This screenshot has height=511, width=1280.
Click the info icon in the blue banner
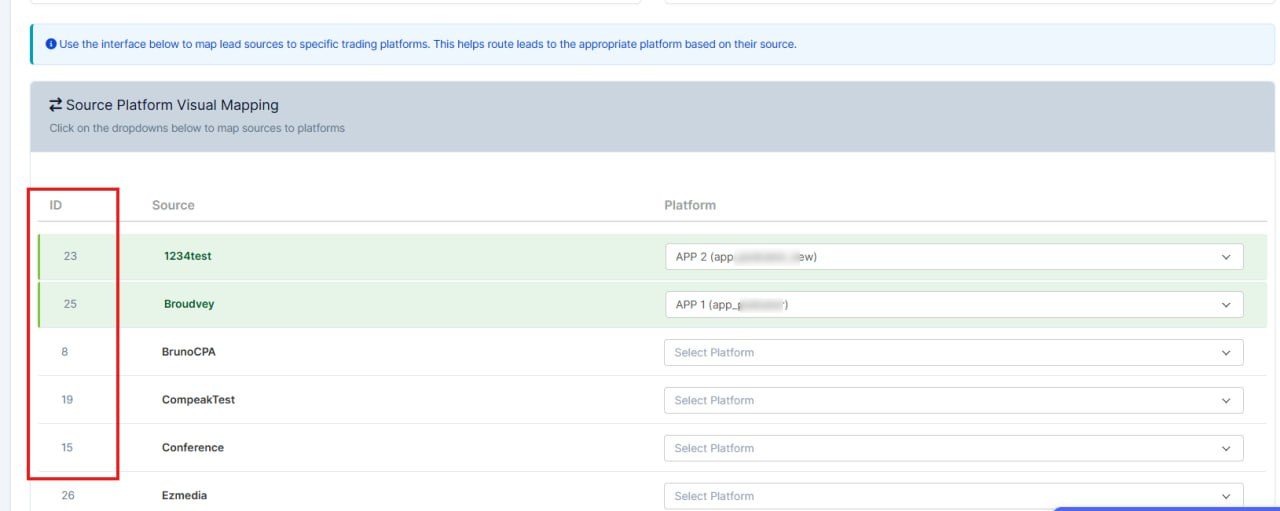click(51, 44)
